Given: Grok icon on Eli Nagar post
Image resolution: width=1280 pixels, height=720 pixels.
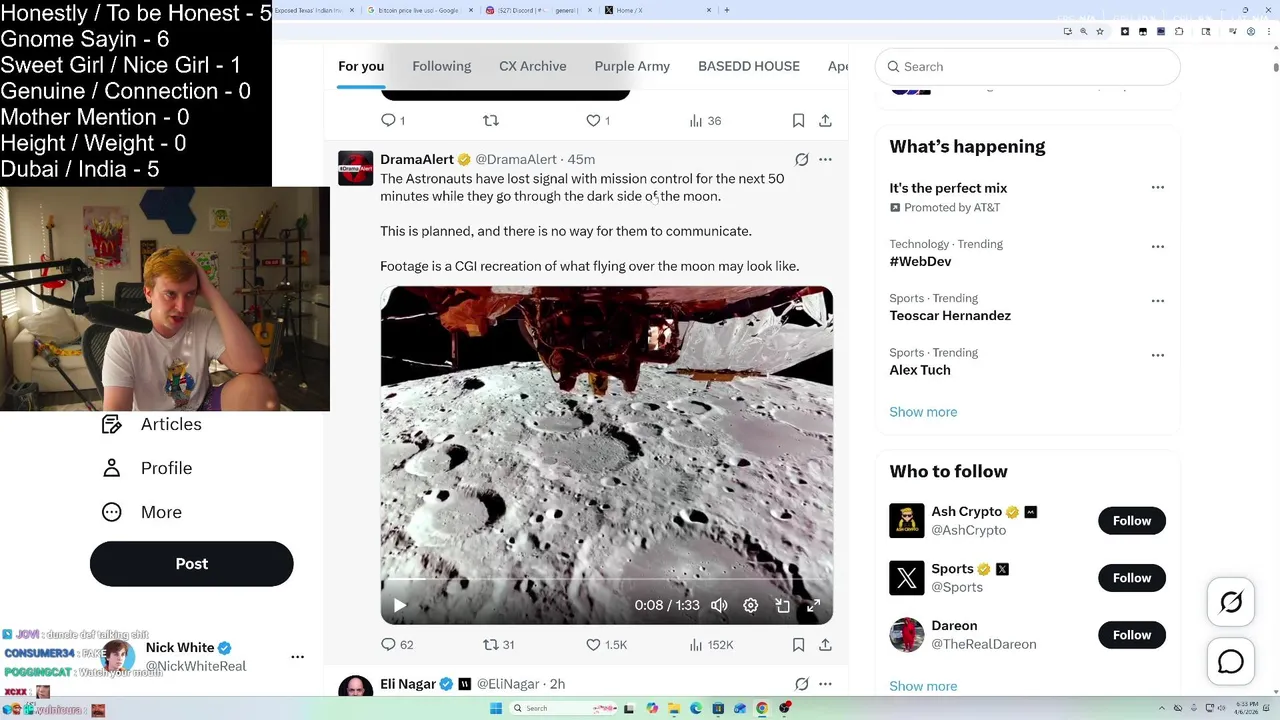Looking at the screenshot, I should click(801, 684).
